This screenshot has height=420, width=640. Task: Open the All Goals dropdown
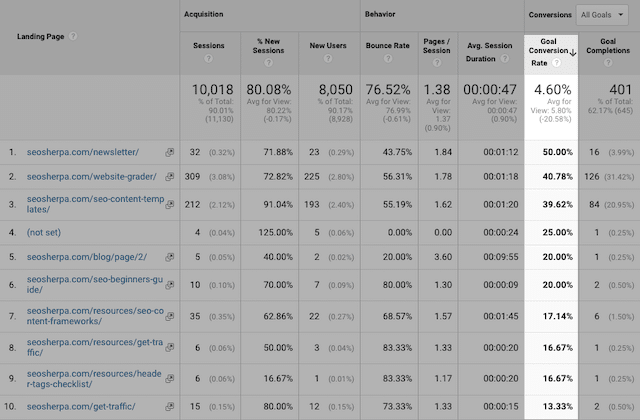click(602, 15)
